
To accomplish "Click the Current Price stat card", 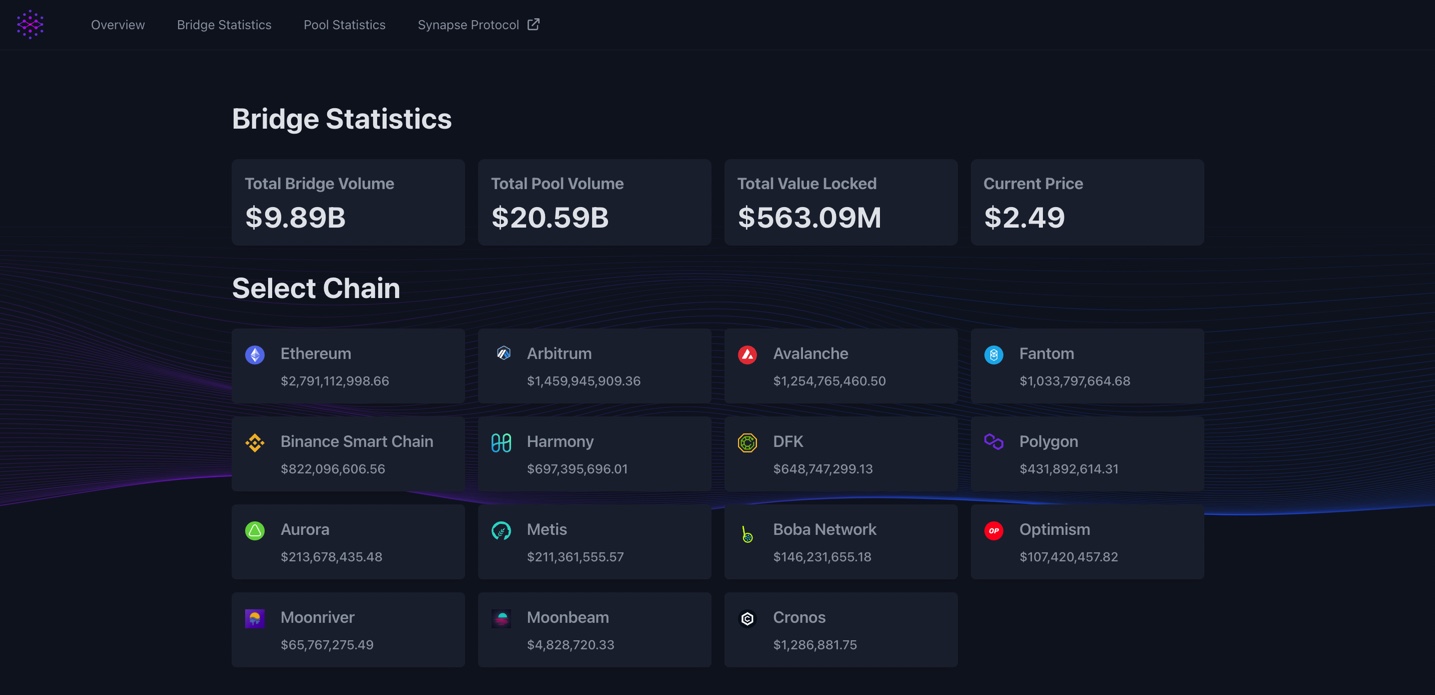I will point(1087,202).
